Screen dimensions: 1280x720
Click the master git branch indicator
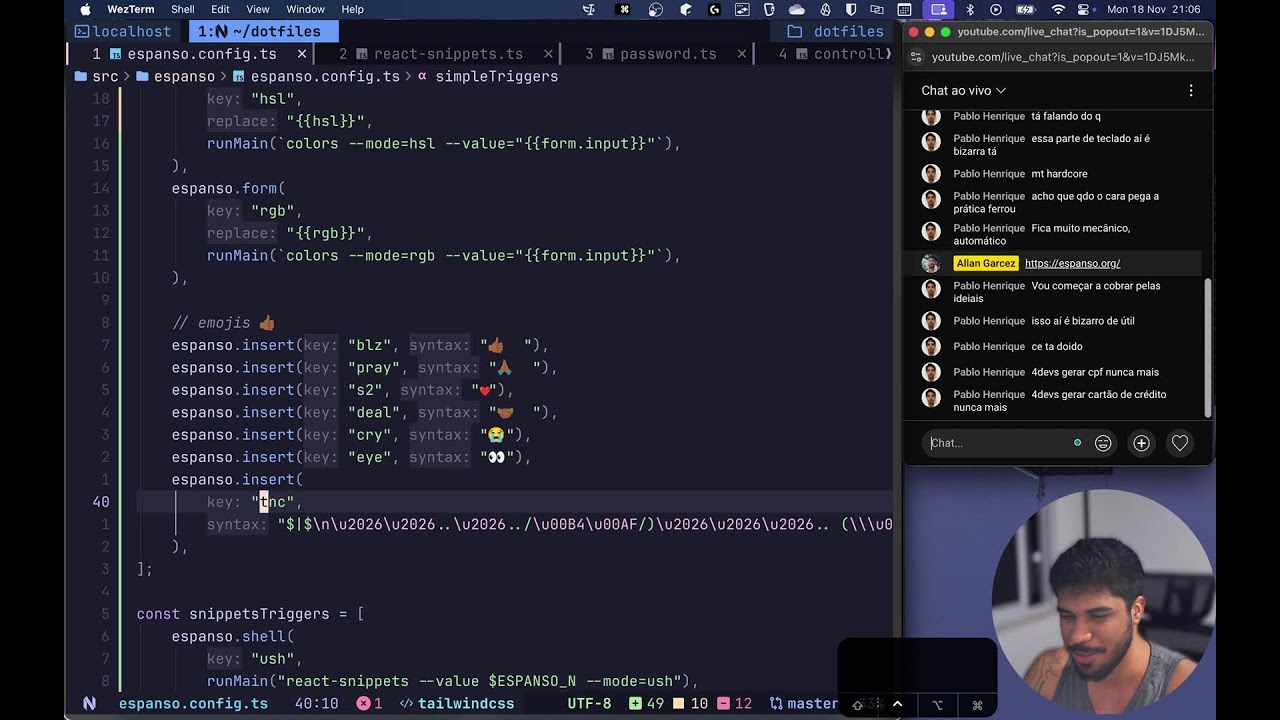point(803,704)
